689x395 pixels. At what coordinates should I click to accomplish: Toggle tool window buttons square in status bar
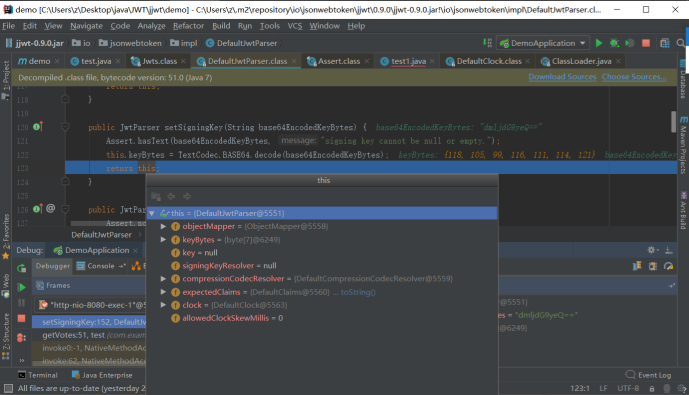[x=8, y=388]
